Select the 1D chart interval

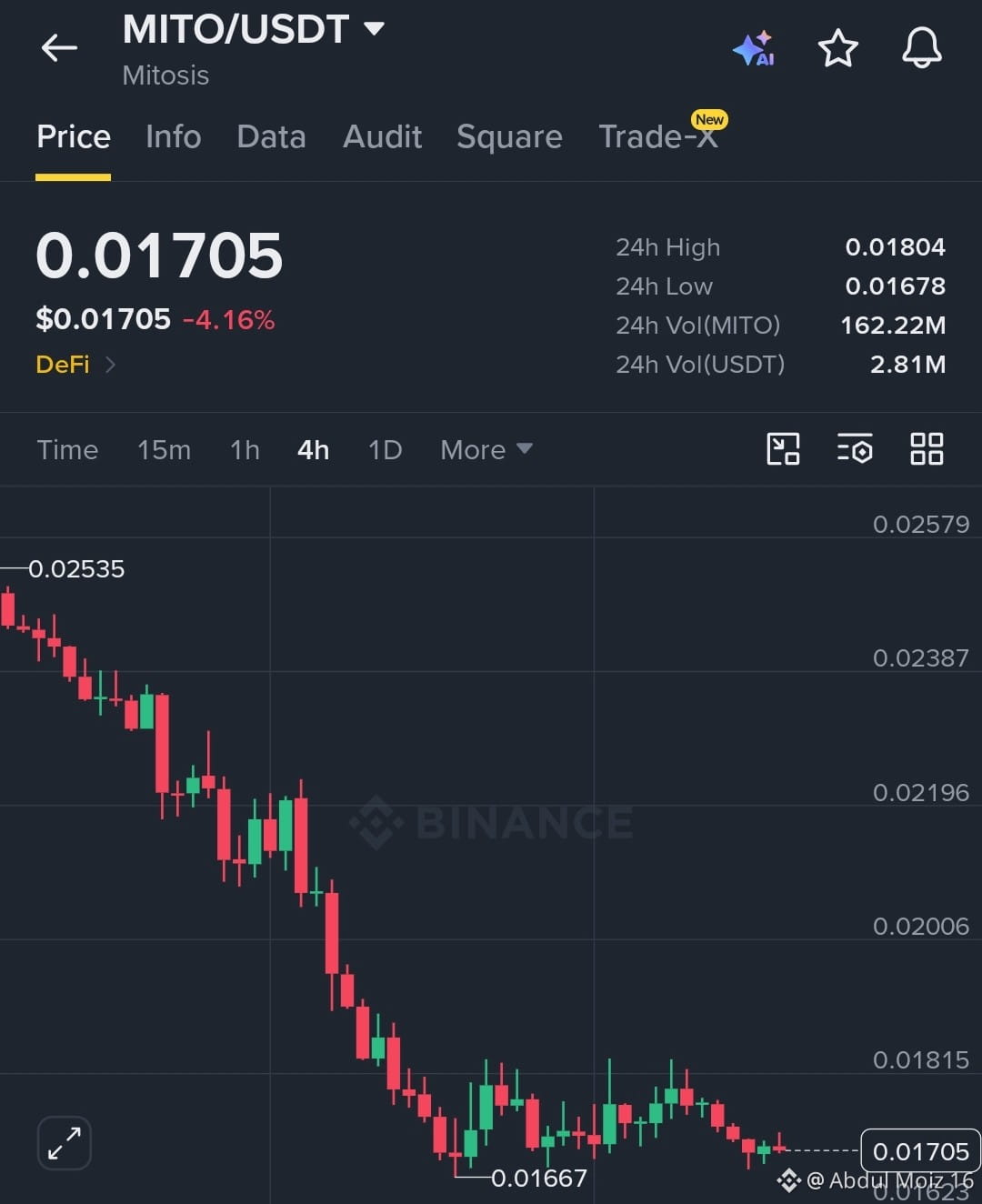click(x=385, y=449)
